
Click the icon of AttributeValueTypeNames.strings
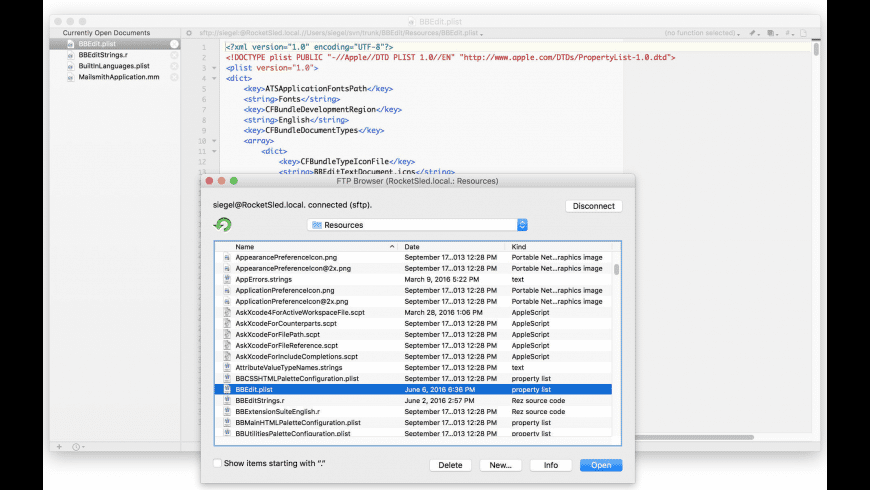(227, 367)
